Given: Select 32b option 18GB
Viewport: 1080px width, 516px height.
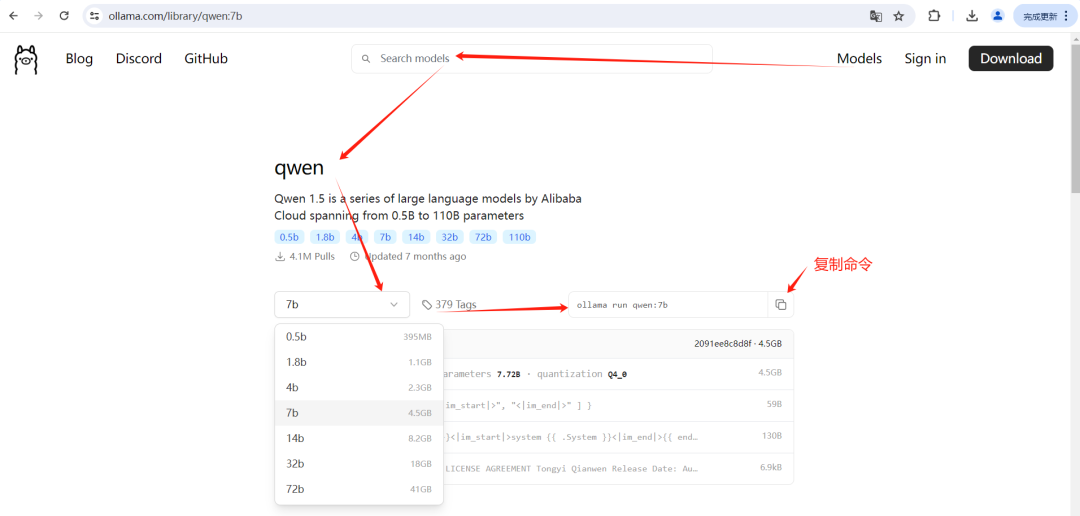Looking at the screenshot, I should point(359,464).
